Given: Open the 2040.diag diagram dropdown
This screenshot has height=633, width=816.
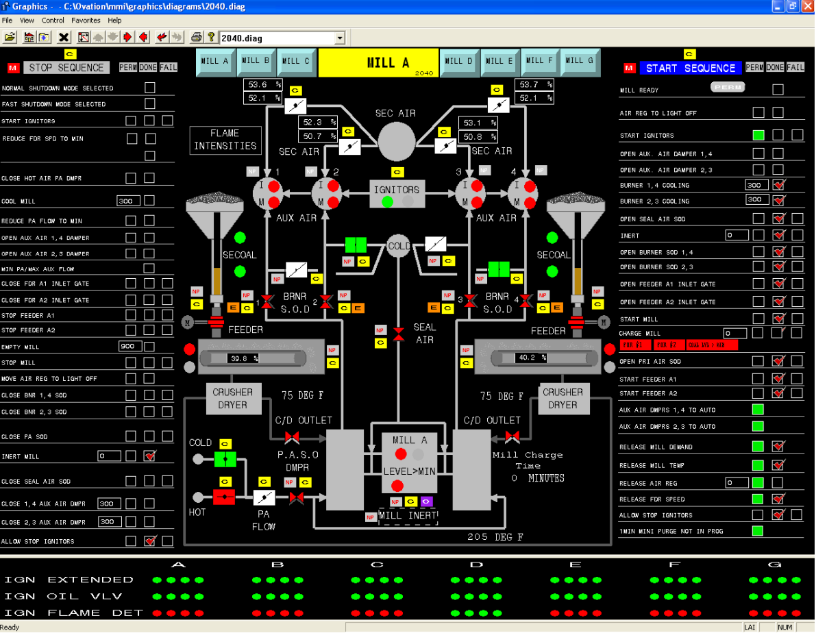Looking at the screenshot, I should (x=340, y=37).
